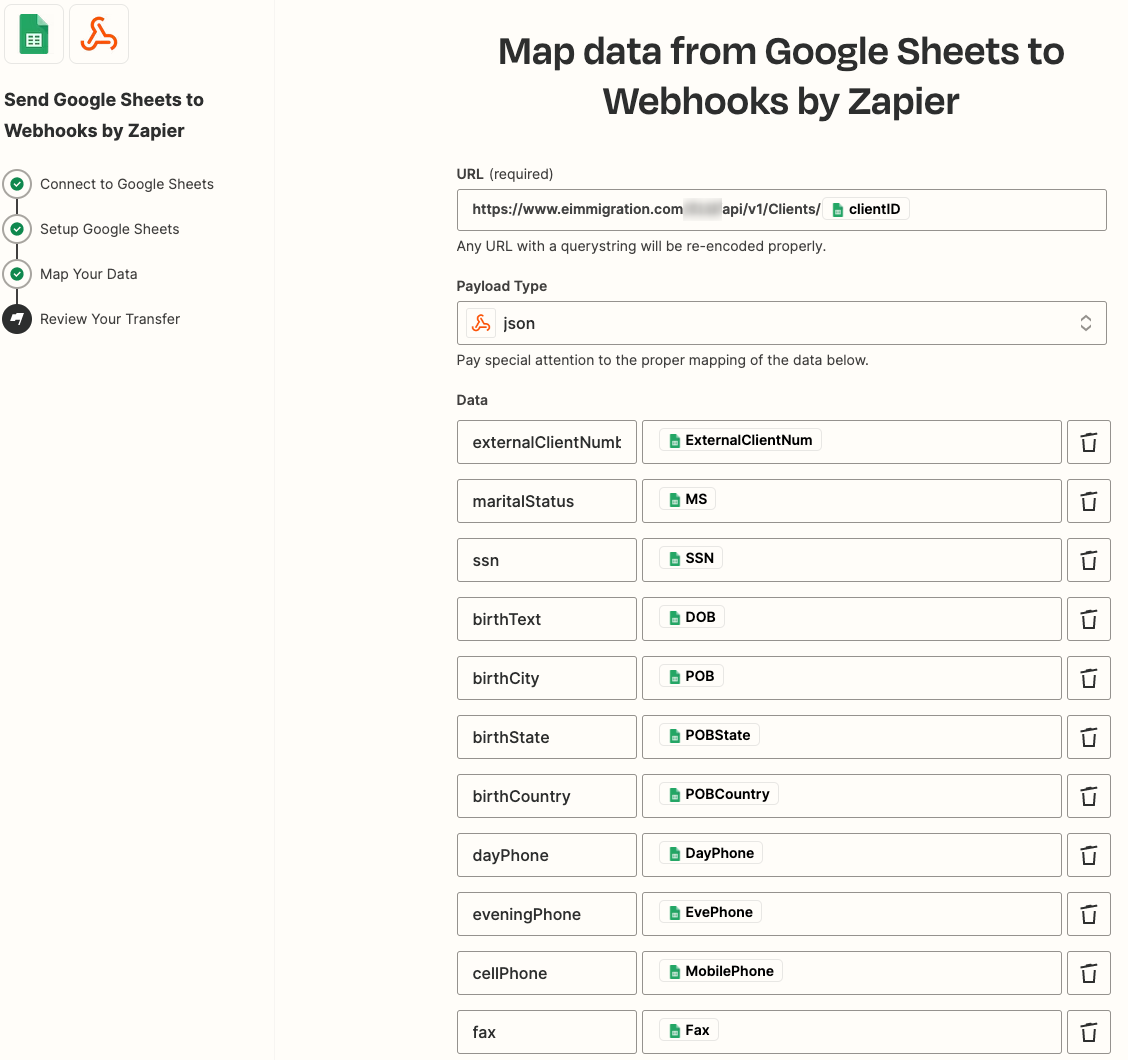The width and height of the screenshot is (1128, 1060).
Task: Edit the fax key field
Action: click(x=547, y=1032)
